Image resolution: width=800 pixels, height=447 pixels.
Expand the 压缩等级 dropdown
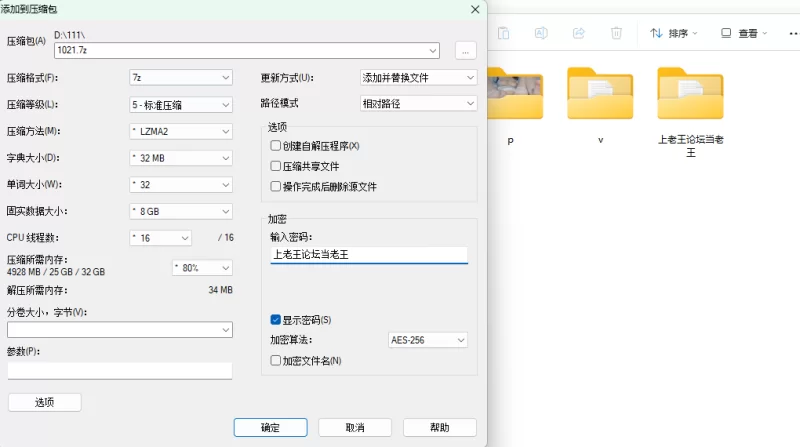180,104
